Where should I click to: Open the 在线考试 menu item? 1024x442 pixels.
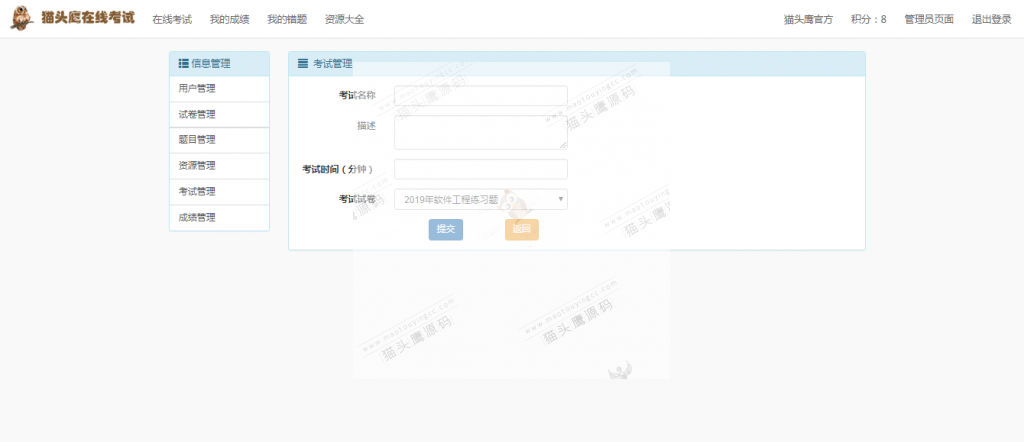(x=172, y=19)
